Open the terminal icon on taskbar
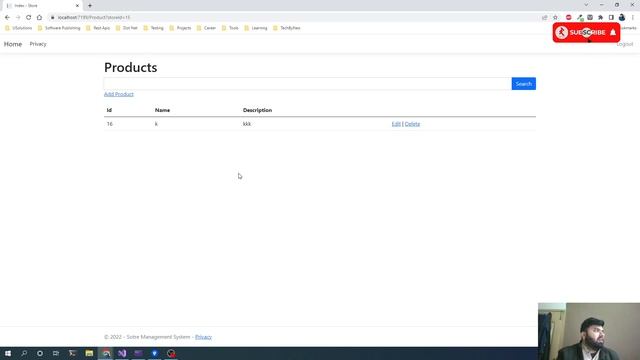640x360 pixels. (73, 353)
